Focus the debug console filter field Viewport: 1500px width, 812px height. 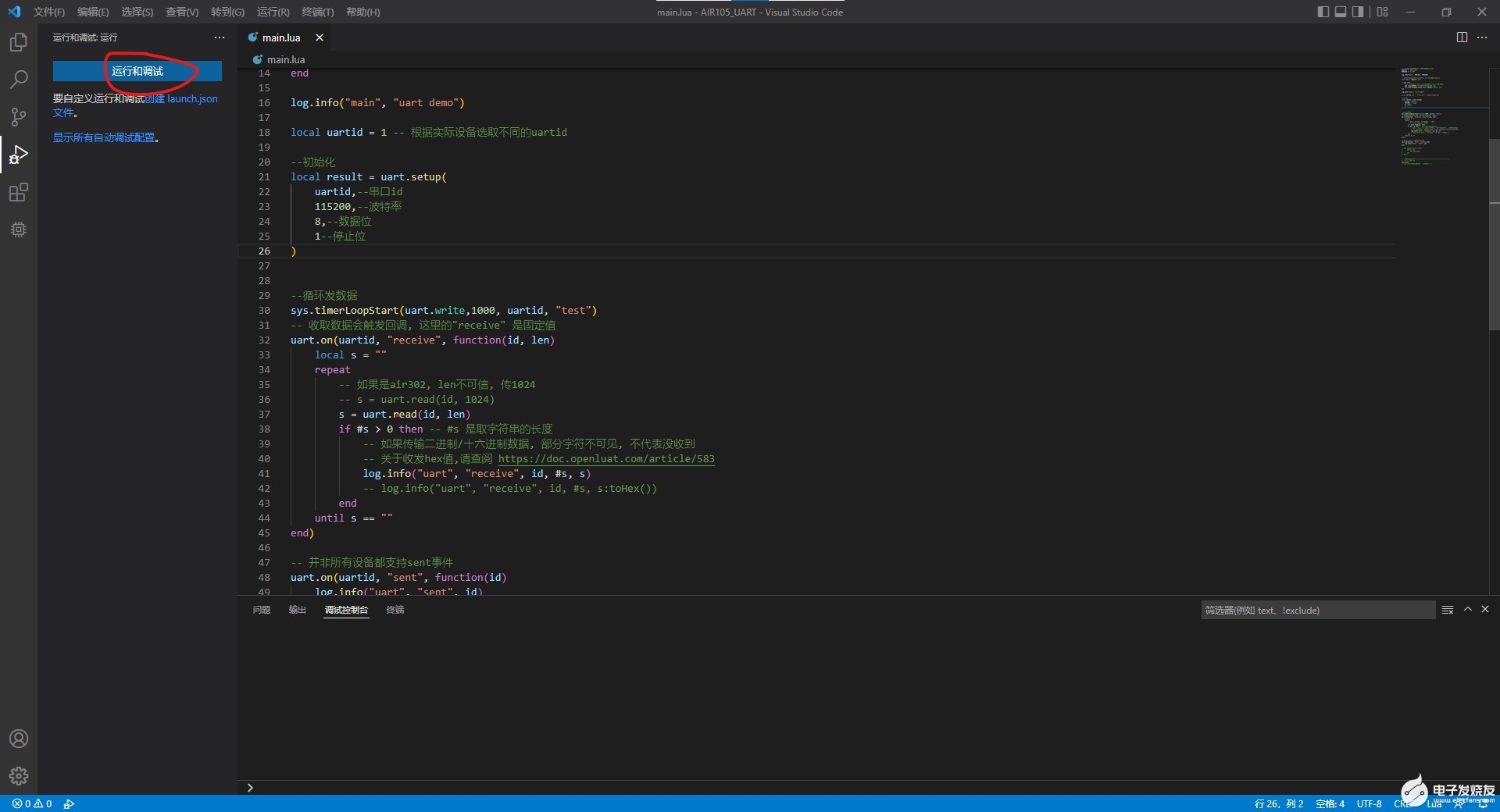(1318, 610)
